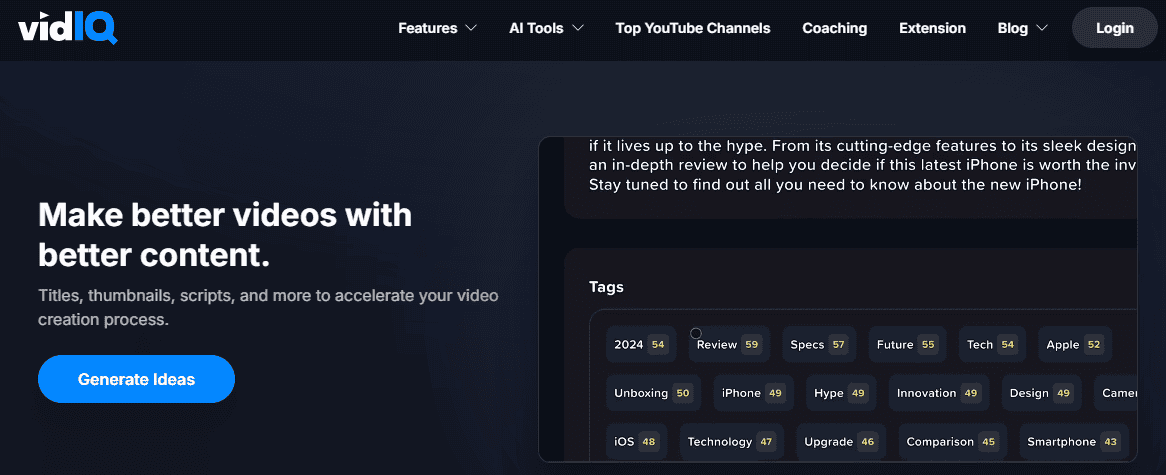Click the Login button

pyautogui.click(x=1115, y=28)
